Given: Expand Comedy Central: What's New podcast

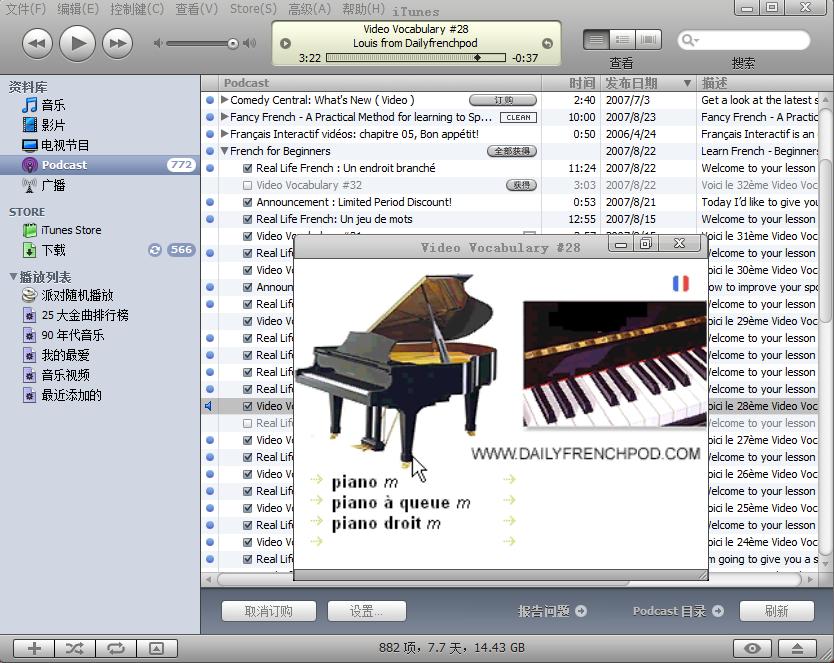Looking at the screenshot, I should pos(224,100).
